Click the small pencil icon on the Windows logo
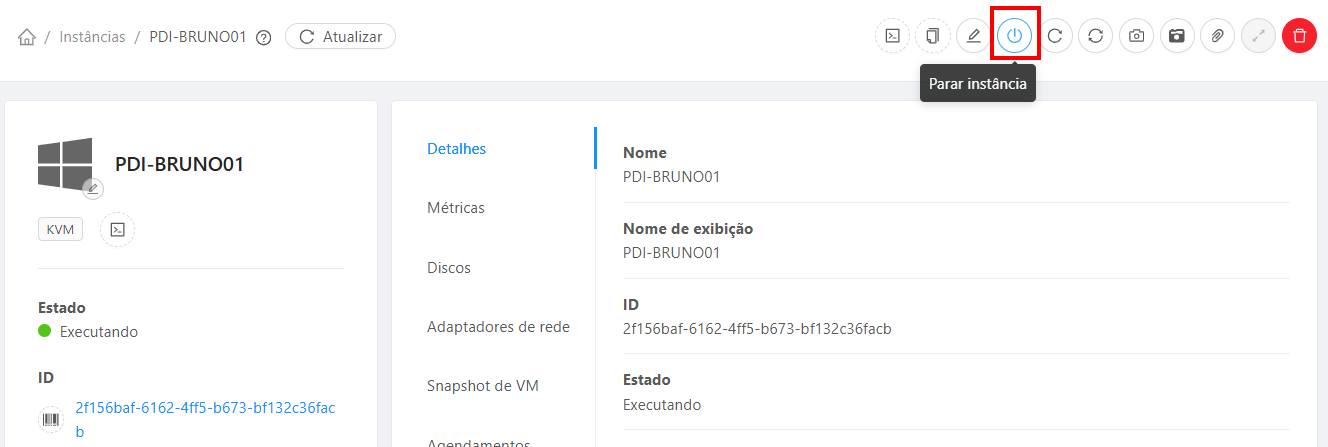Viewport: 1328px width, 447px height. point(93,188)
